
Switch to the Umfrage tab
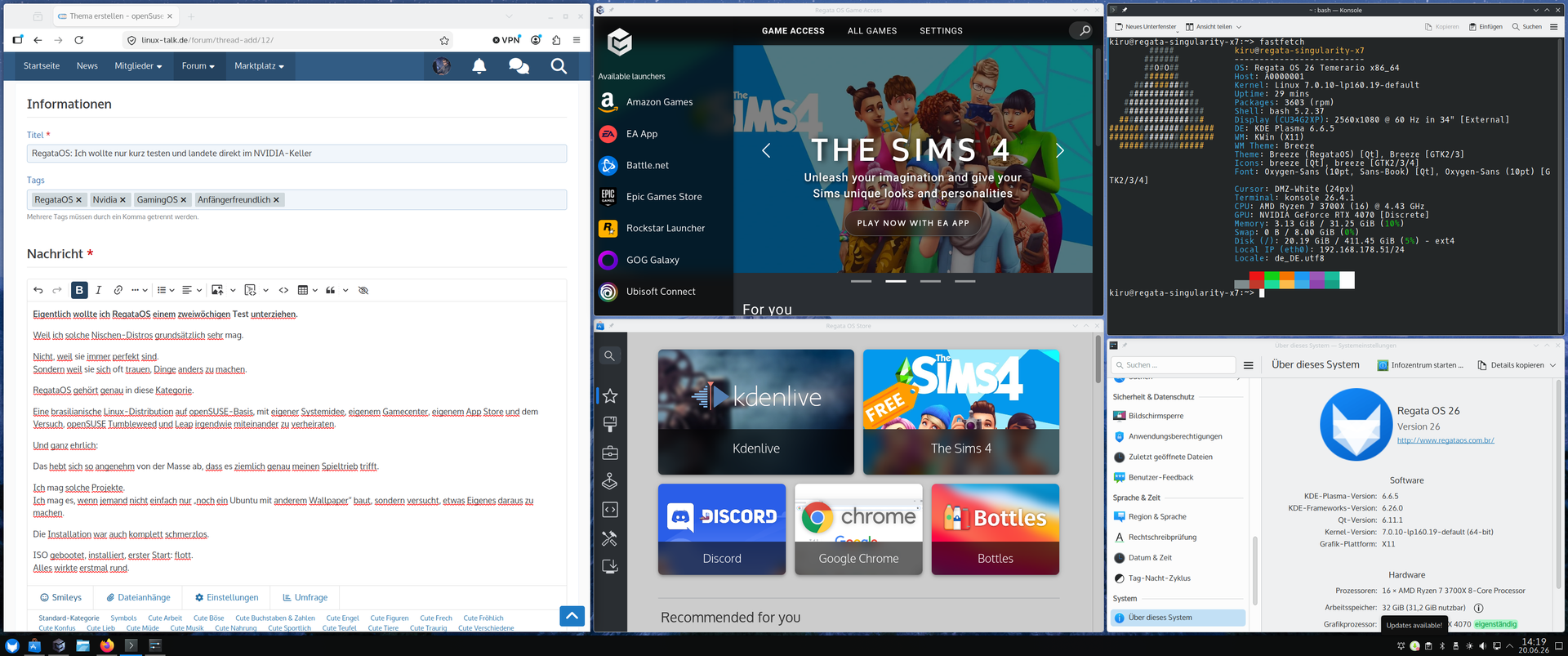(305, 598)
